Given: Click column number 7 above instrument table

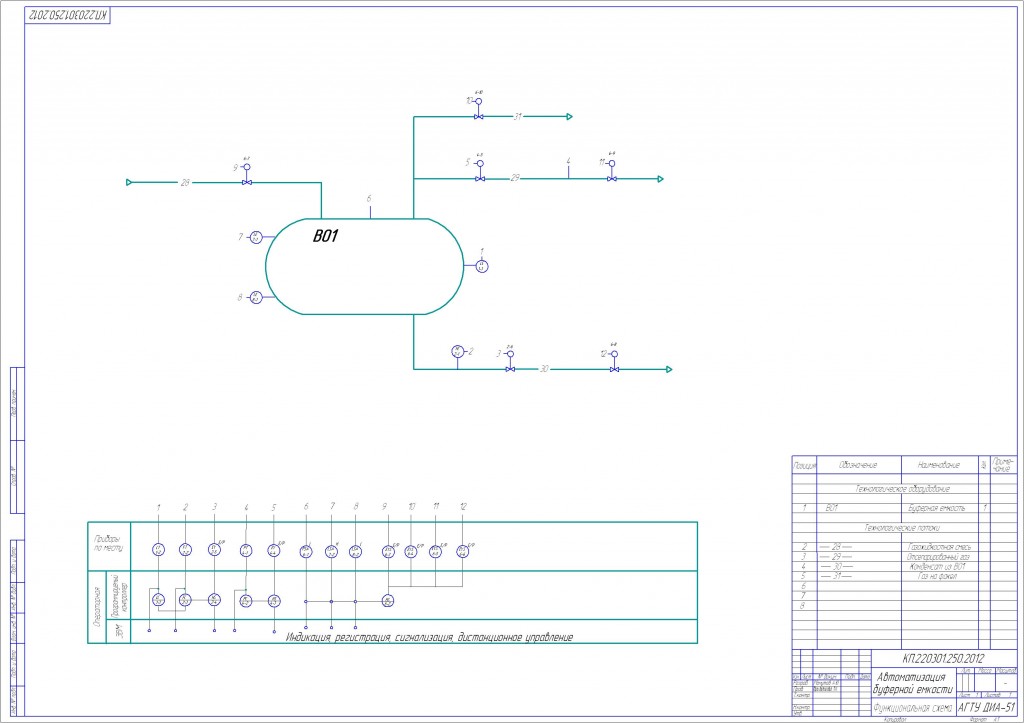Looking at the screenshot, I should coord(332,506).
